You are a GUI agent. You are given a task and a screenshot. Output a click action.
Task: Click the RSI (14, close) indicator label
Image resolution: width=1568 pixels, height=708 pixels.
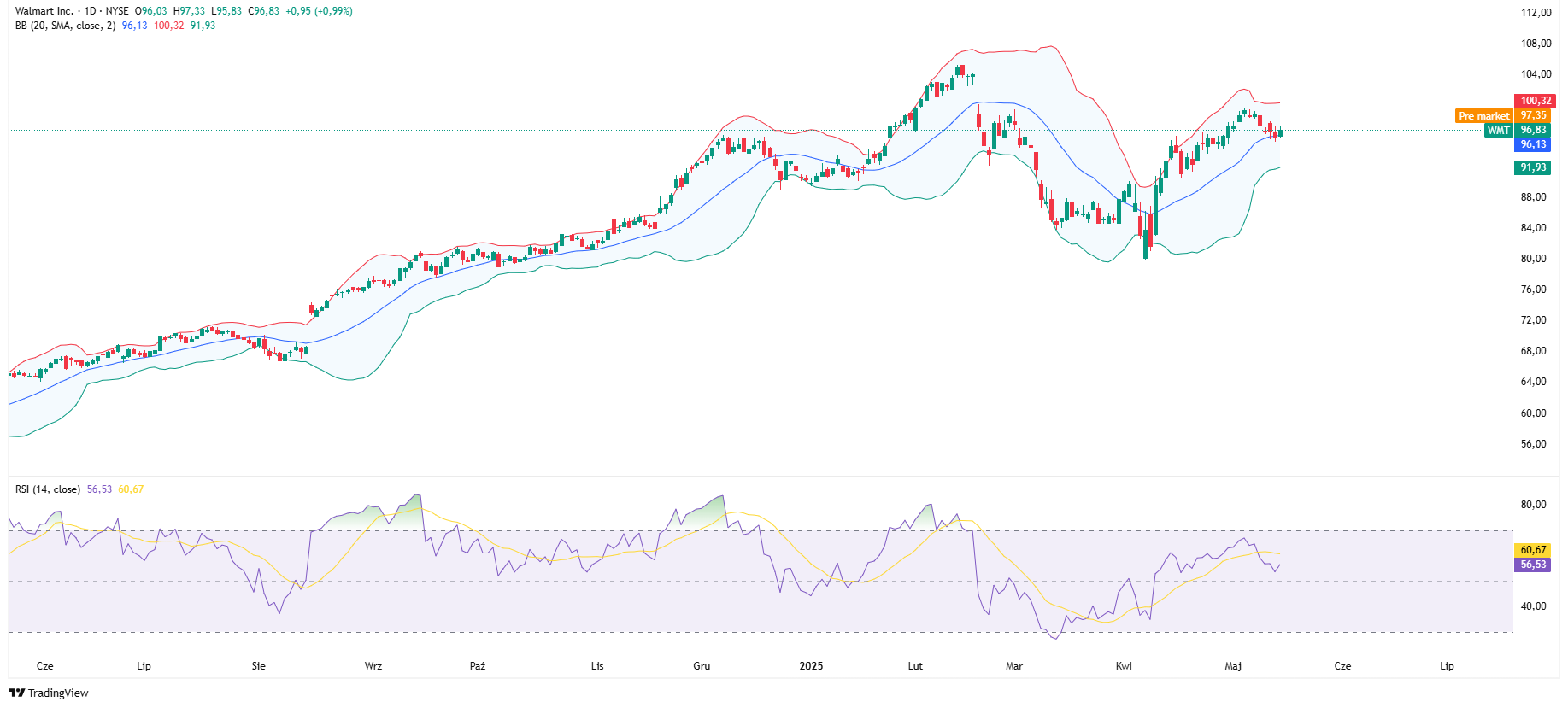coord(48,489)
